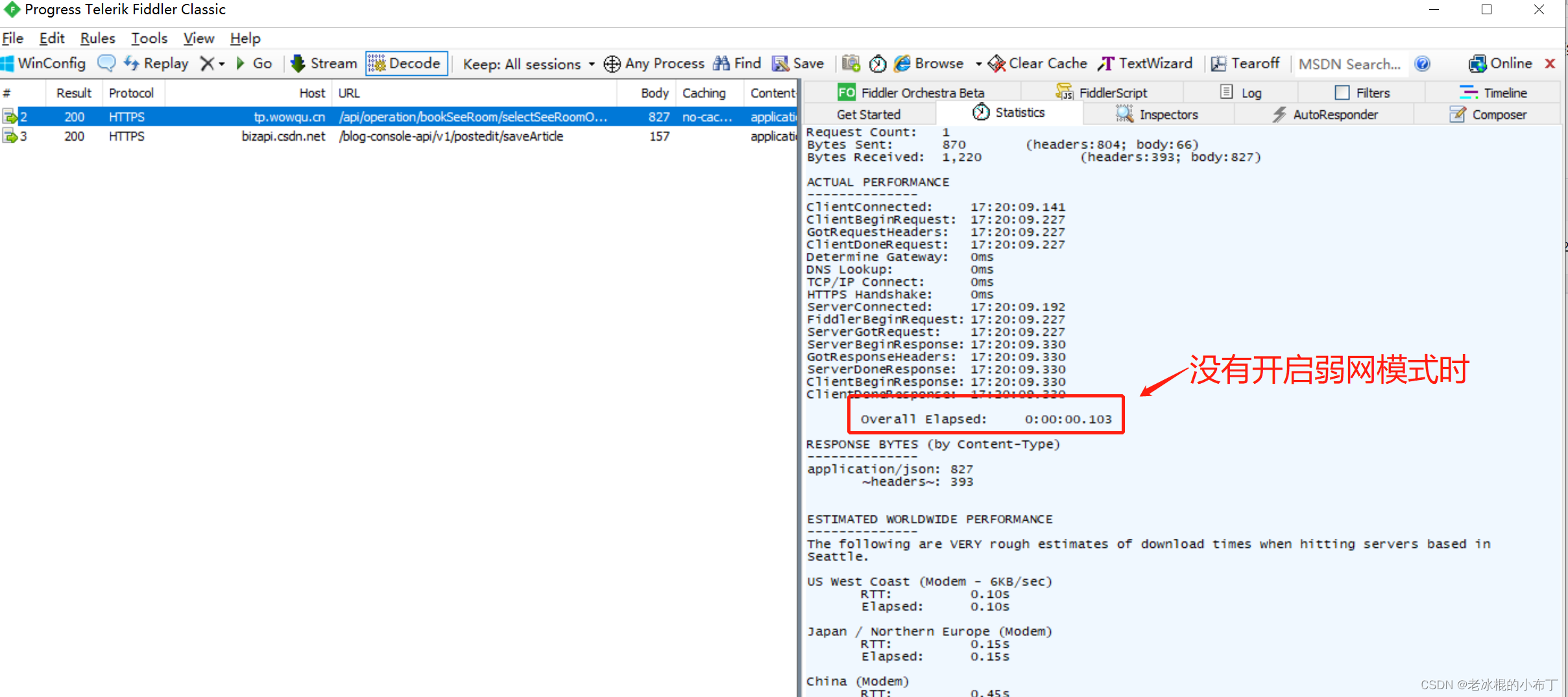The image size is (1568, 697).
Task: Tick the Filters tab checkbox
Action: (1343, 92)
